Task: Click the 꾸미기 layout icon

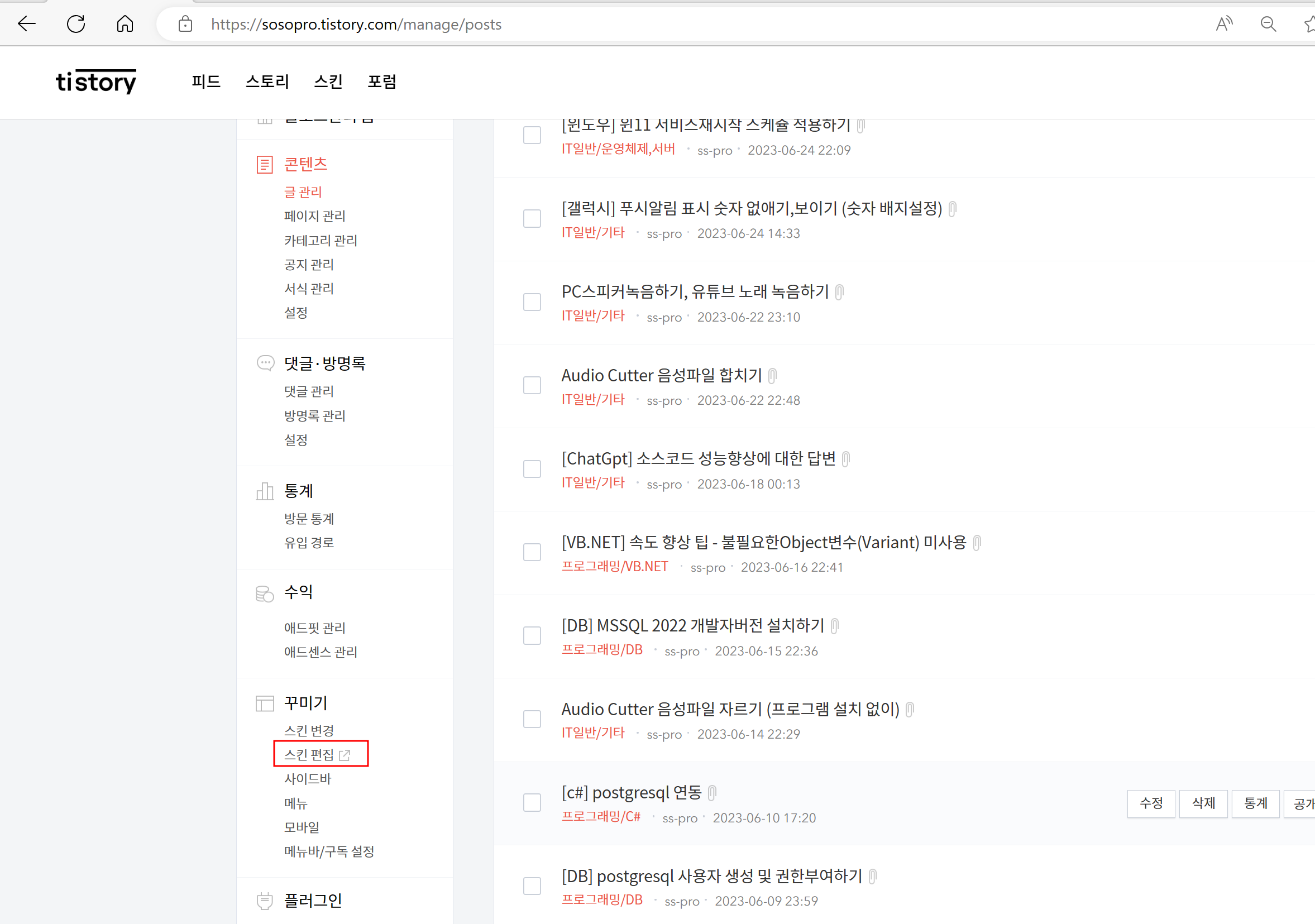Action: [x=264, y=703]
